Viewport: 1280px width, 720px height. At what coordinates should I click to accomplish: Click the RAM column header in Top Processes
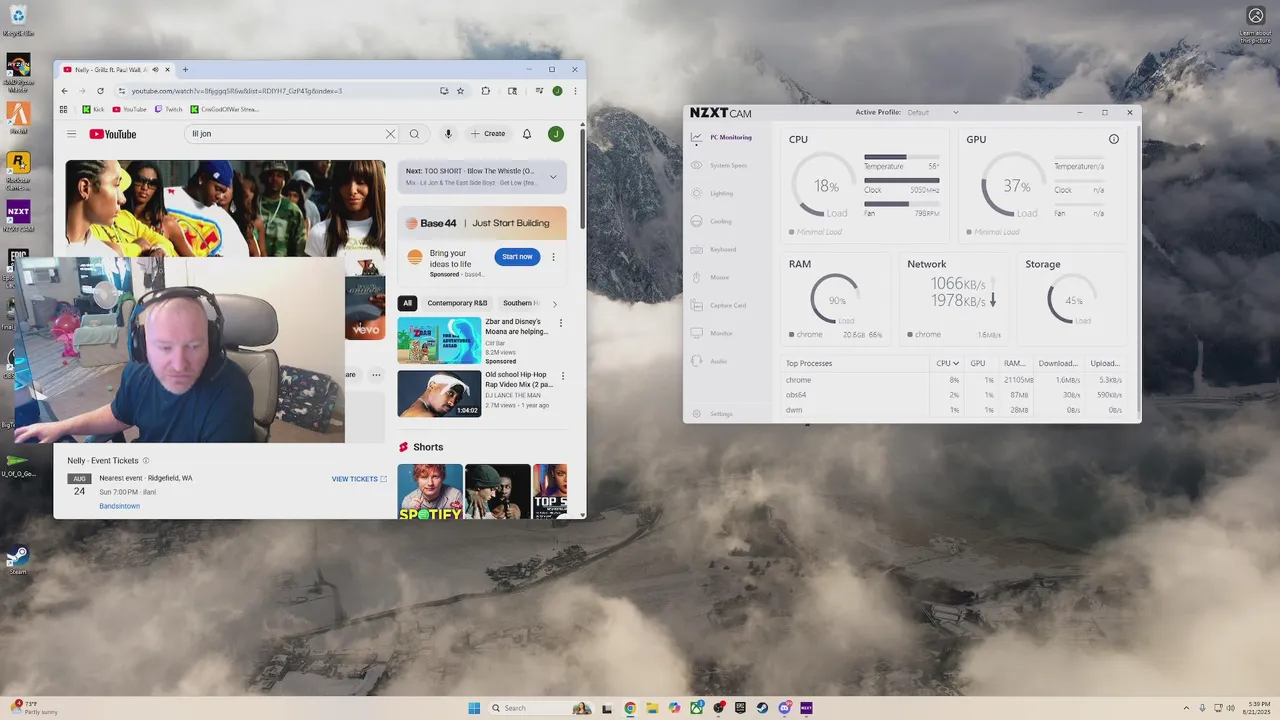(x=1014, y=363)
